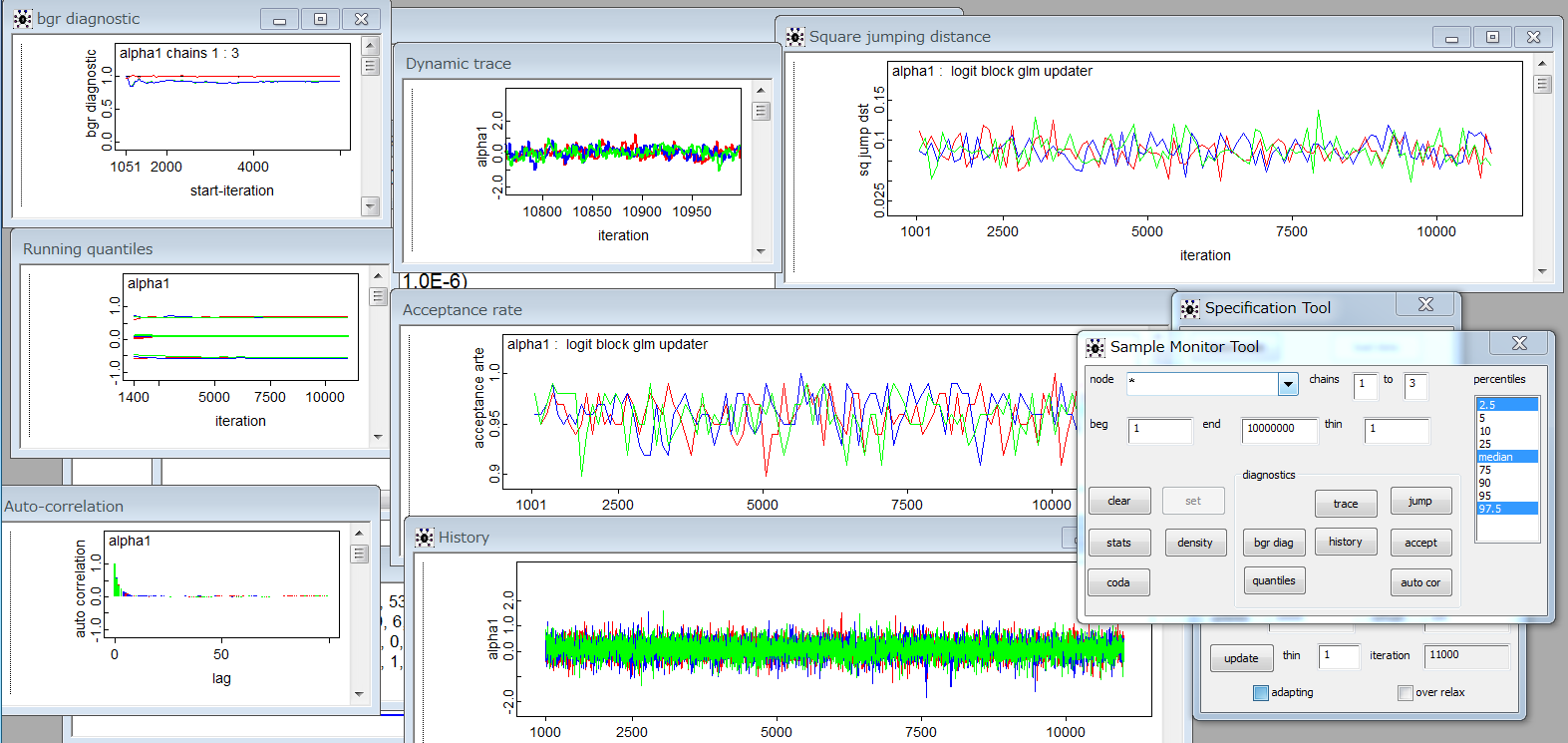Click the Square jumping distance window icon
Image resolution: width=1568 pixels, height=743 pixels.
(794, 37)
